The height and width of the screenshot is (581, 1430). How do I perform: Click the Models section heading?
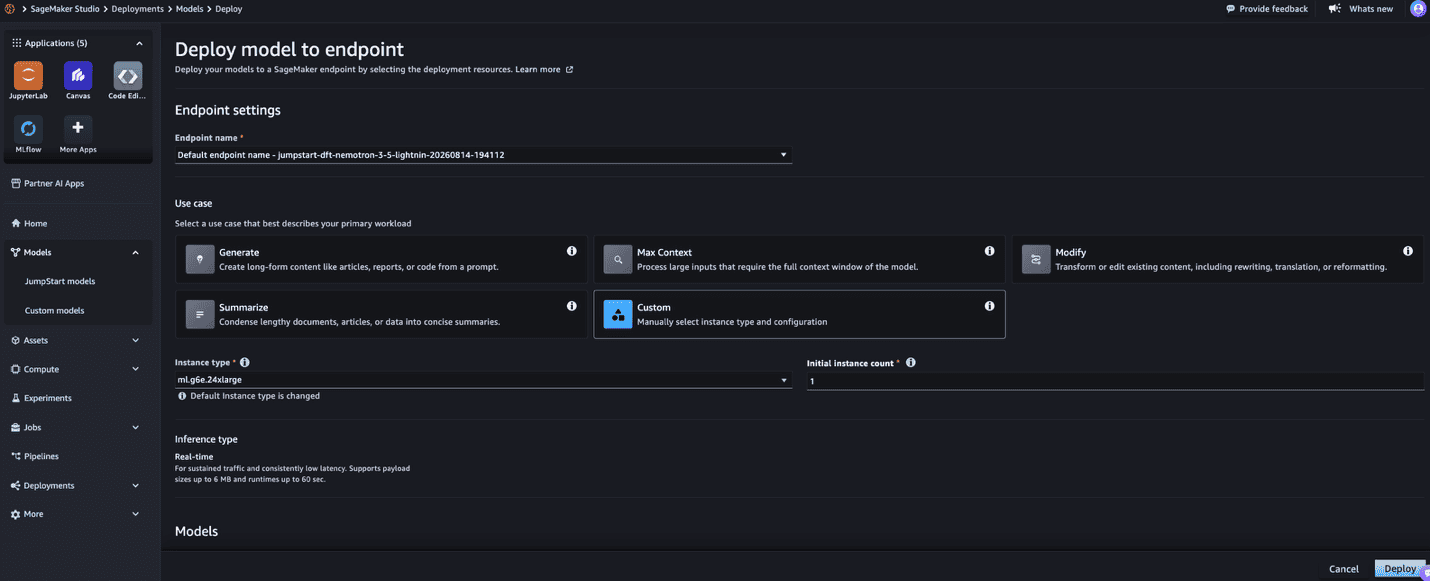[196, 531]
